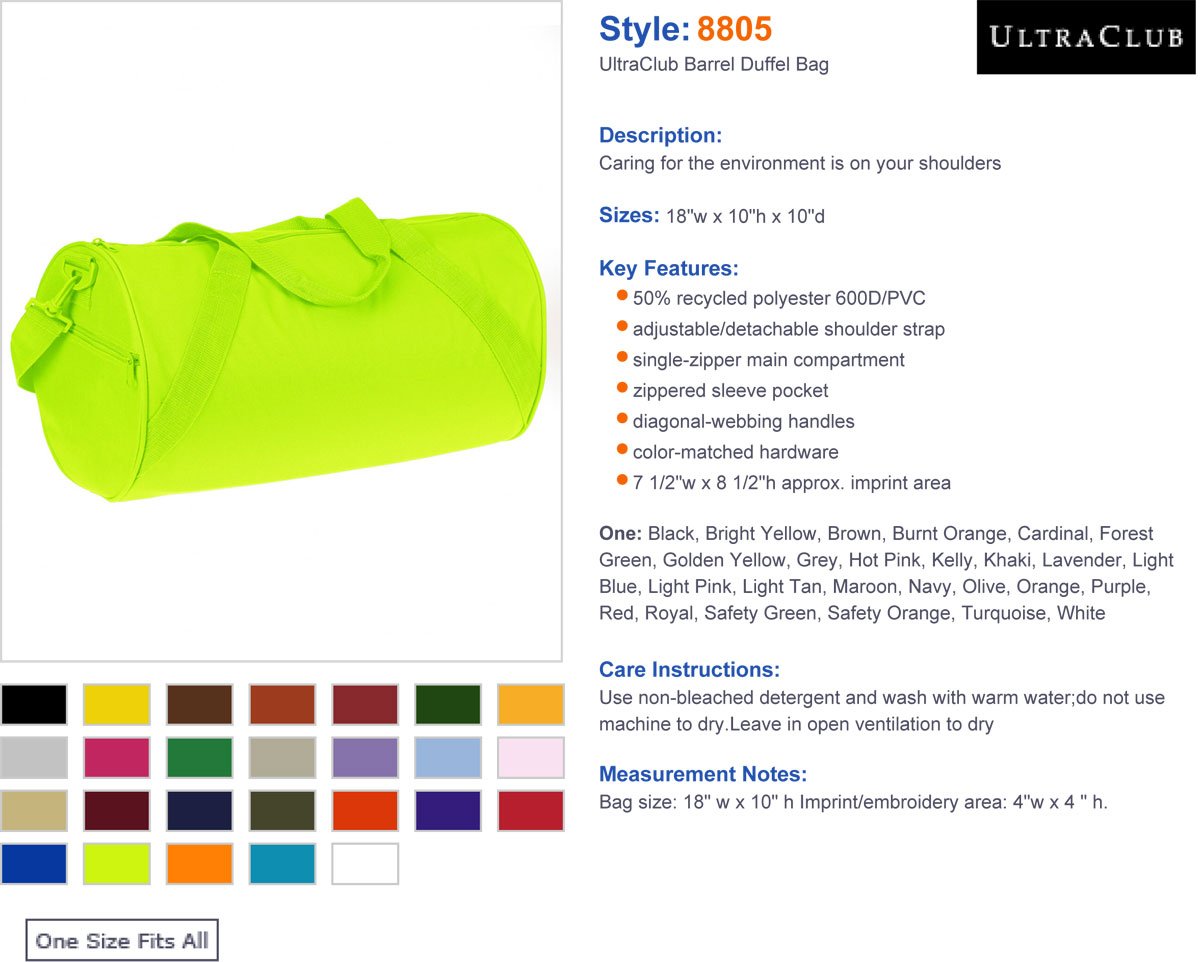
Task: Select the light blue swatch
Action: click(448, 757)
